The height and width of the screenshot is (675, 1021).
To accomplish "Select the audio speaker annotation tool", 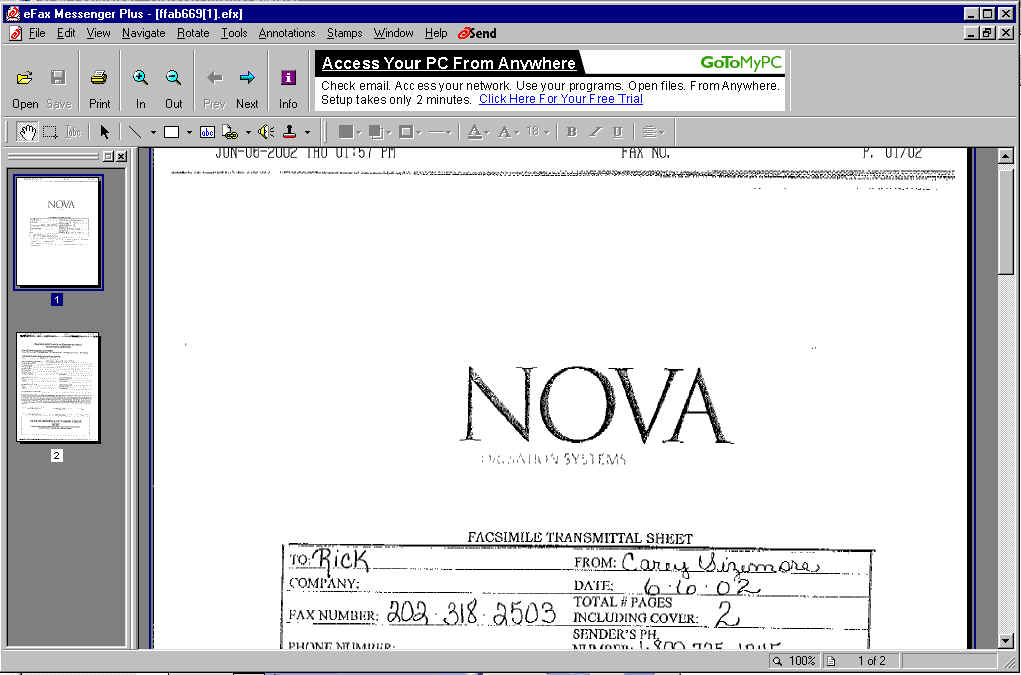I will pyautogui.click(x=266, y=132).
